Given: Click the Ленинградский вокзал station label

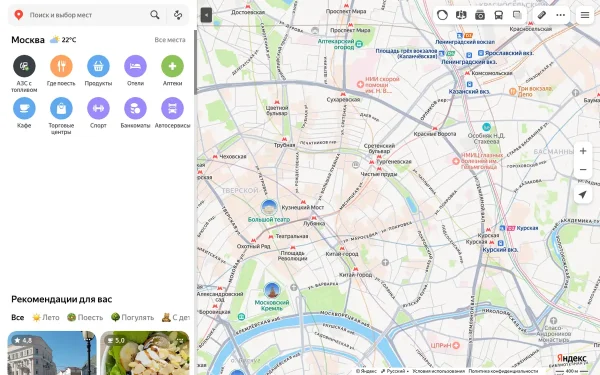Looking at the screenshot, I should pyautogui.click(x=465, y=42).
